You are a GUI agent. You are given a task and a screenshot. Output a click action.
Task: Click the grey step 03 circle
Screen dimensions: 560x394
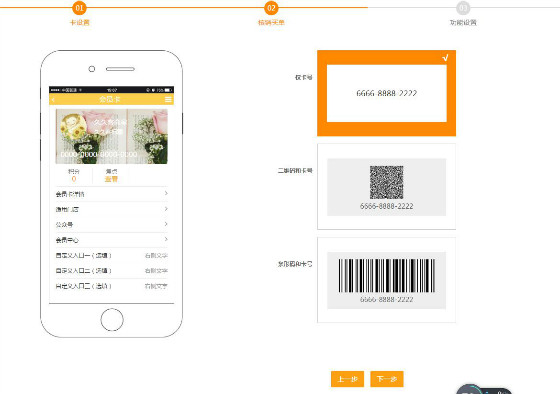click(x=463, y=8)
